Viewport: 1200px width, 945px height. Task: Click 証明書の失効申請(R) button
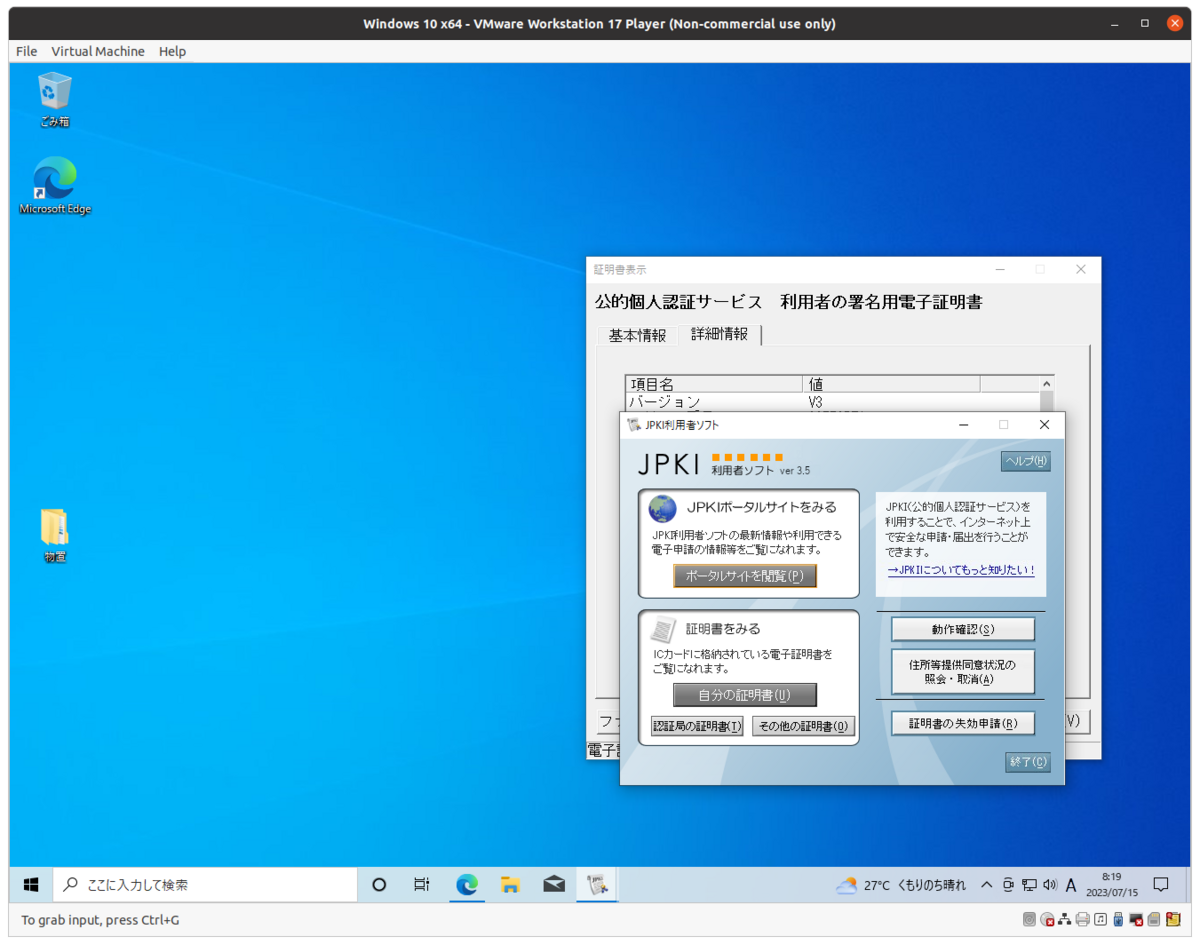coord(963,723)
